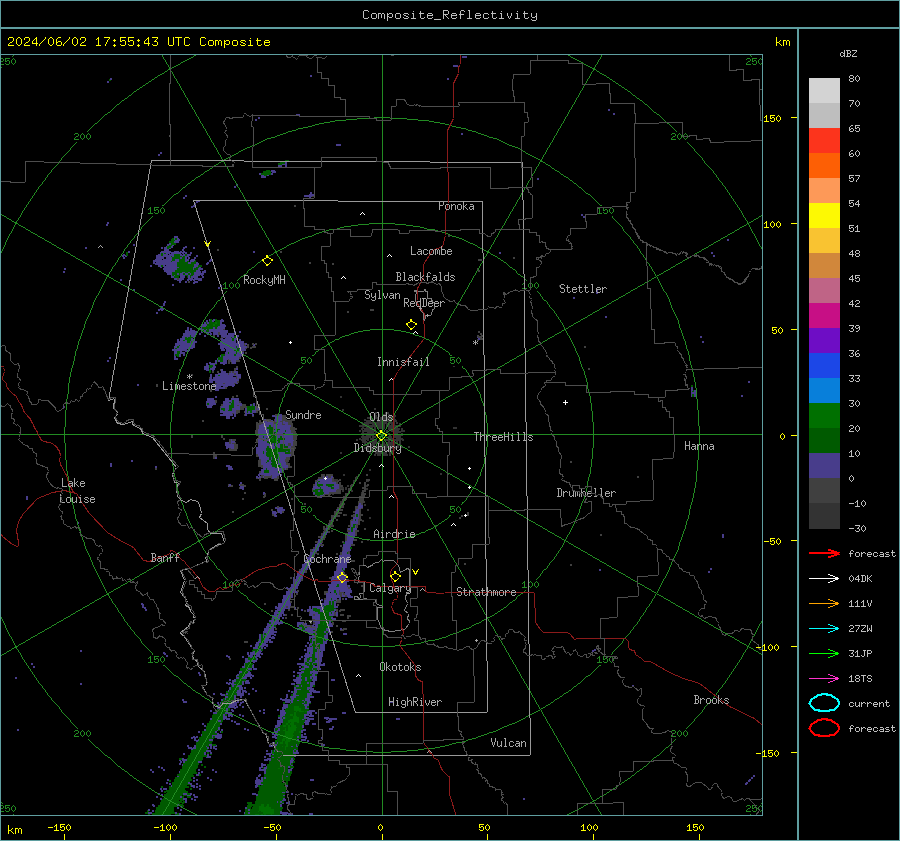This screenshot has width=900, height=841.
Task: Select the purple 10 dBZ color swatch
Action: pyautogui.click(x=824, y=466)
